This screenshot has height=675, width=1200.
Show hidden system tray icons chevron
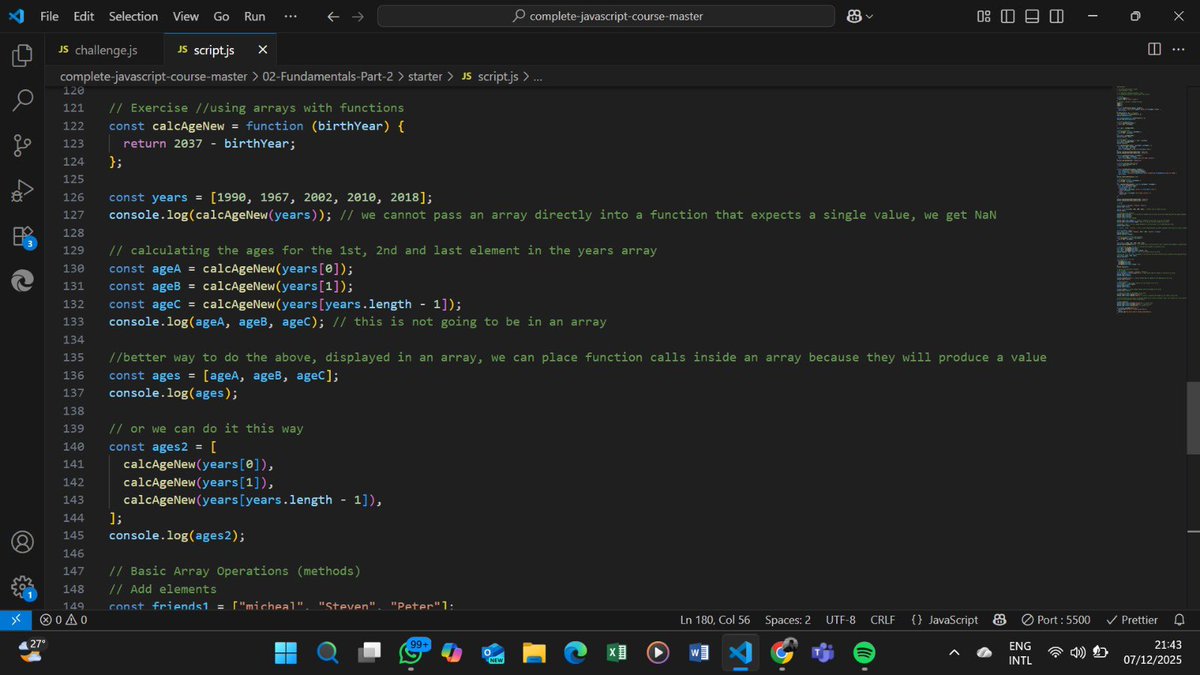953,652
